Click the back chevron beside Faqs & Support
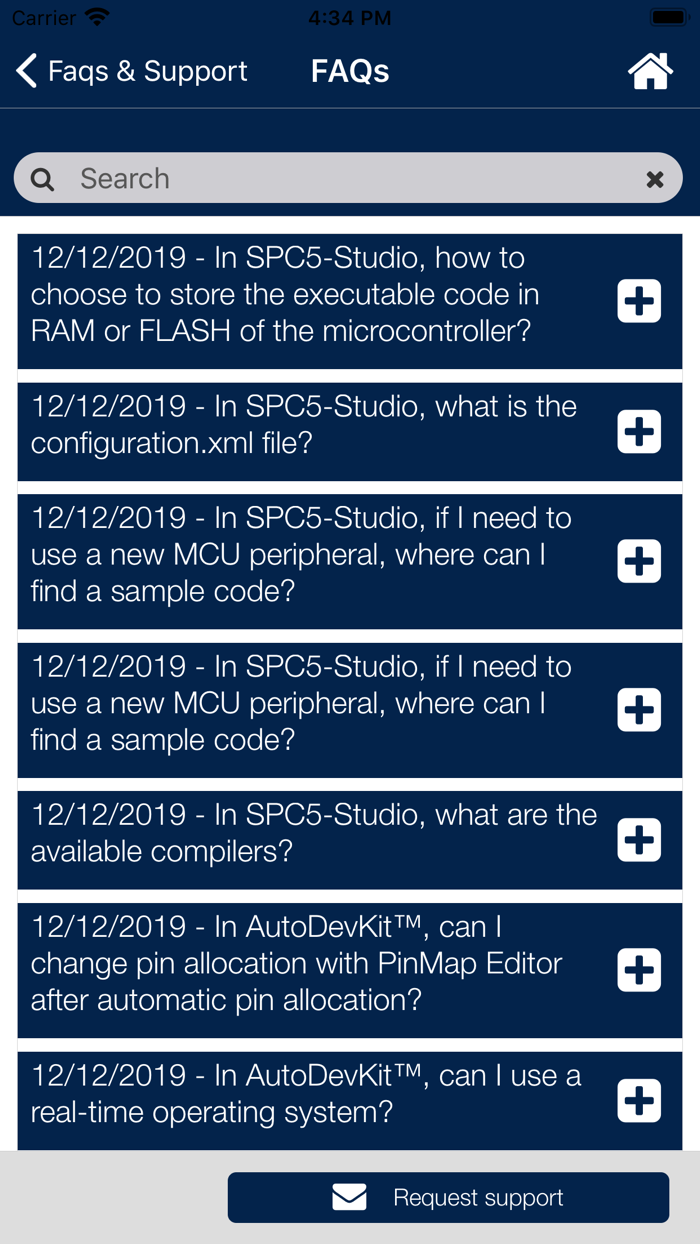 (24, 70)
